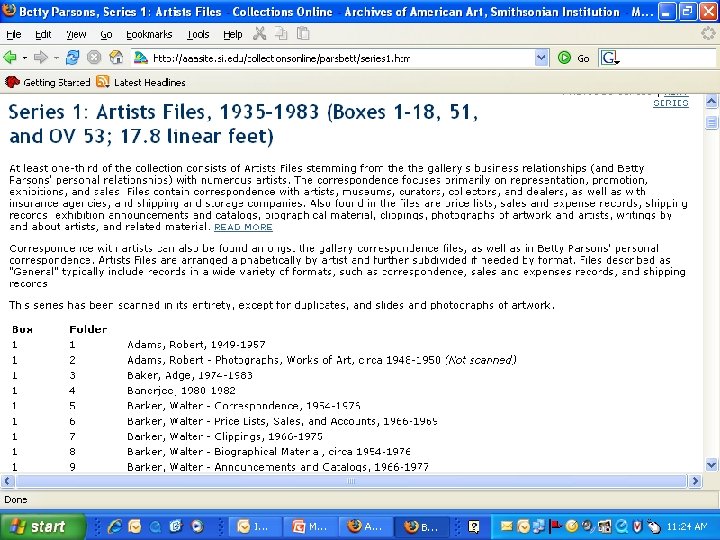The image size is (720, 540).
Task: Follow the READ MORE link
Action: (243, 227)
